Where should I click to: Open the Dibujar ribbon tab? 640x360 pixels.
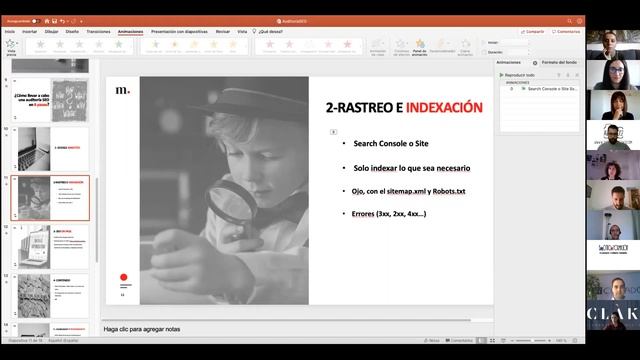click(x=51, y=31)
